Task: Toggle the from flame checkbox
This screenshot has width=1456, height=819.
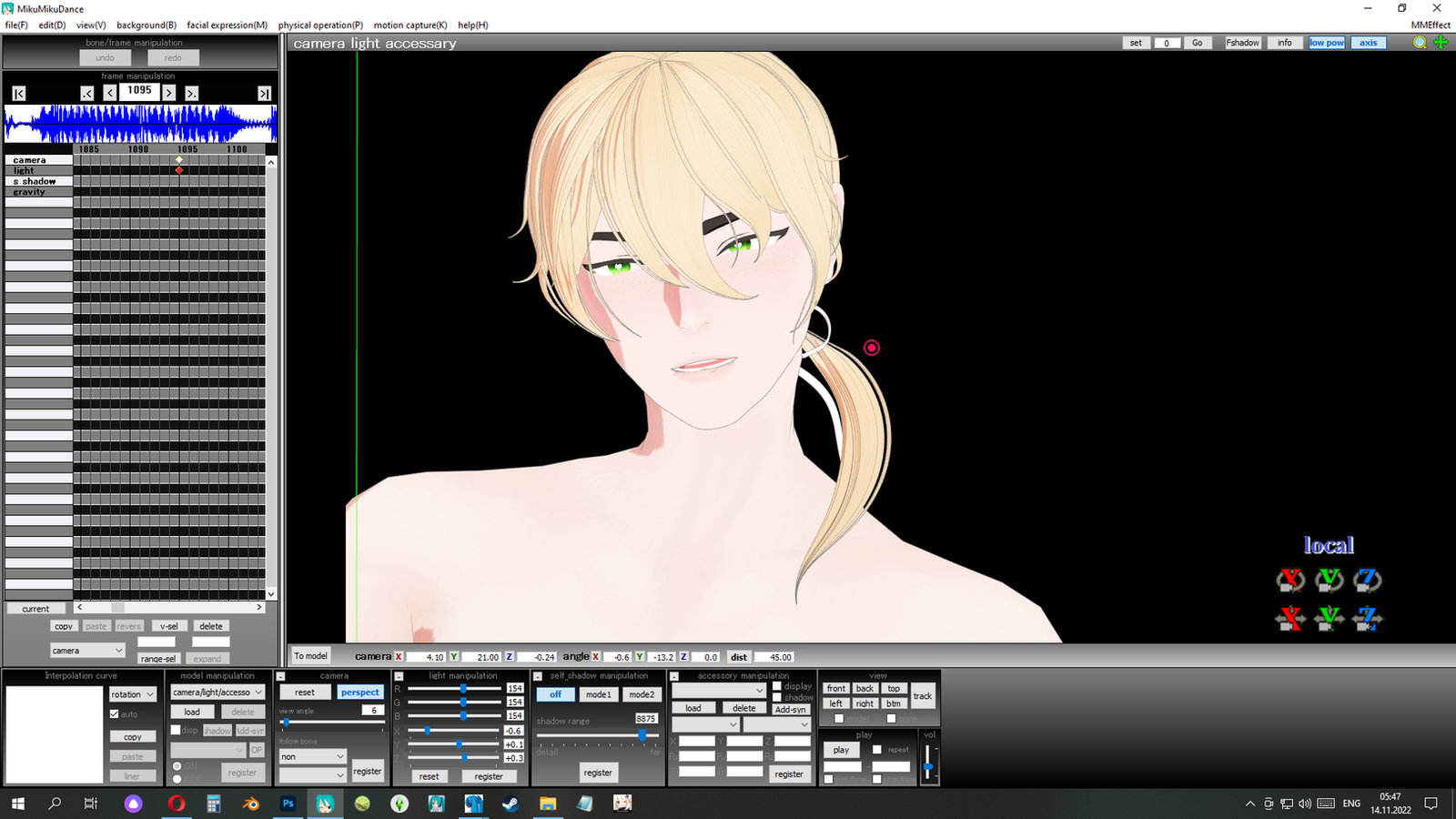Action: click(x=829, y=779)
